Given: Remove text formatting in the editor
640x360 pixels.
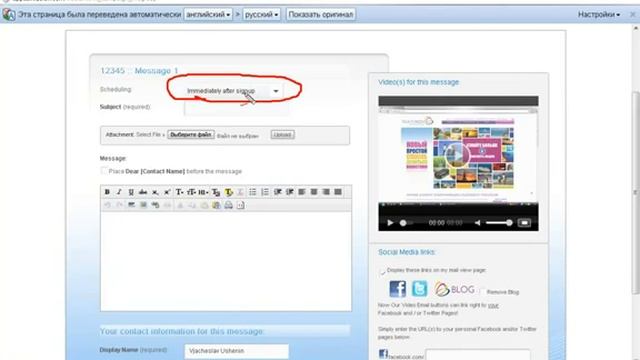Looking at the screenshot, I should click(240, 192).
